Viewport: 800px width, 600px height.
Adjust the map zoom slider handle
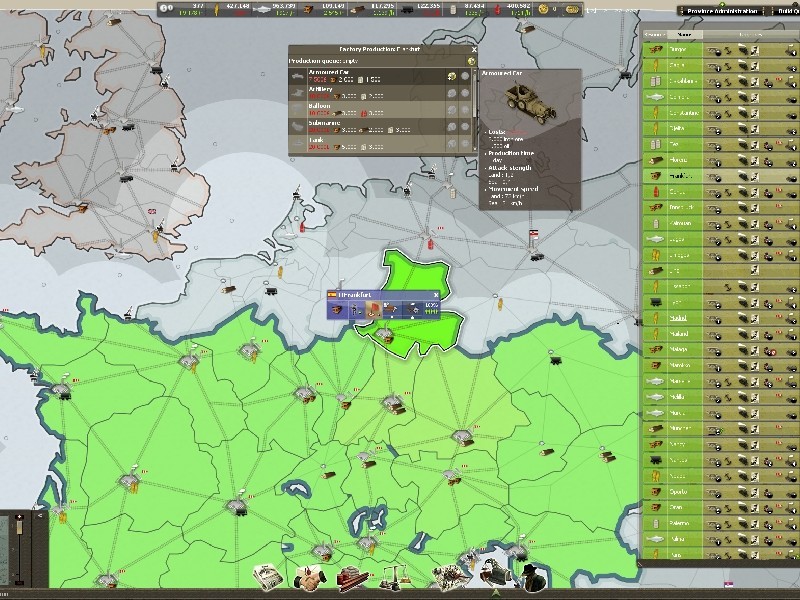pos(20,527)
